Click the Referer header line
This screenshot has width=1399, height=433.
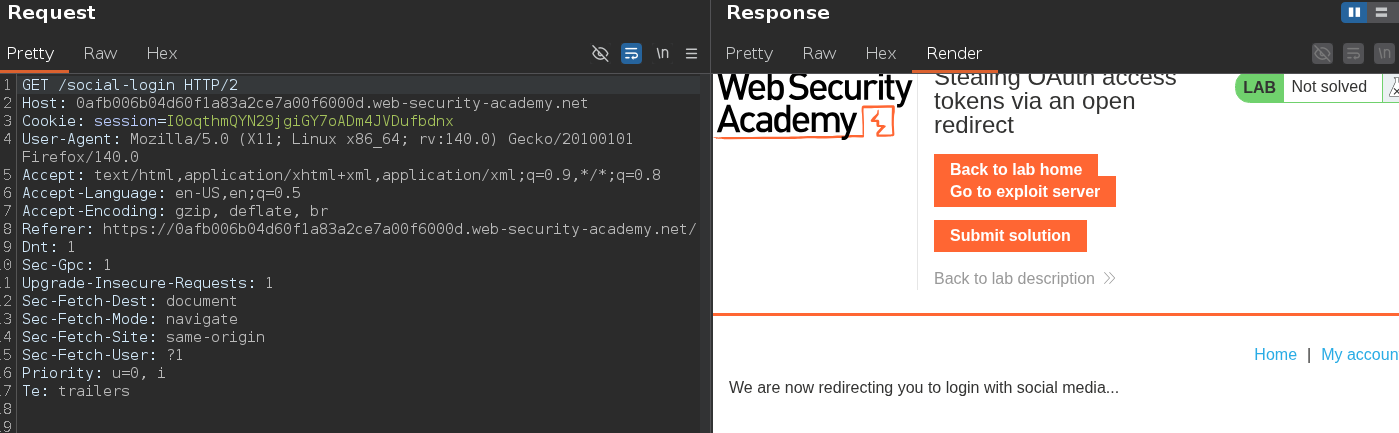coord(359,229)
